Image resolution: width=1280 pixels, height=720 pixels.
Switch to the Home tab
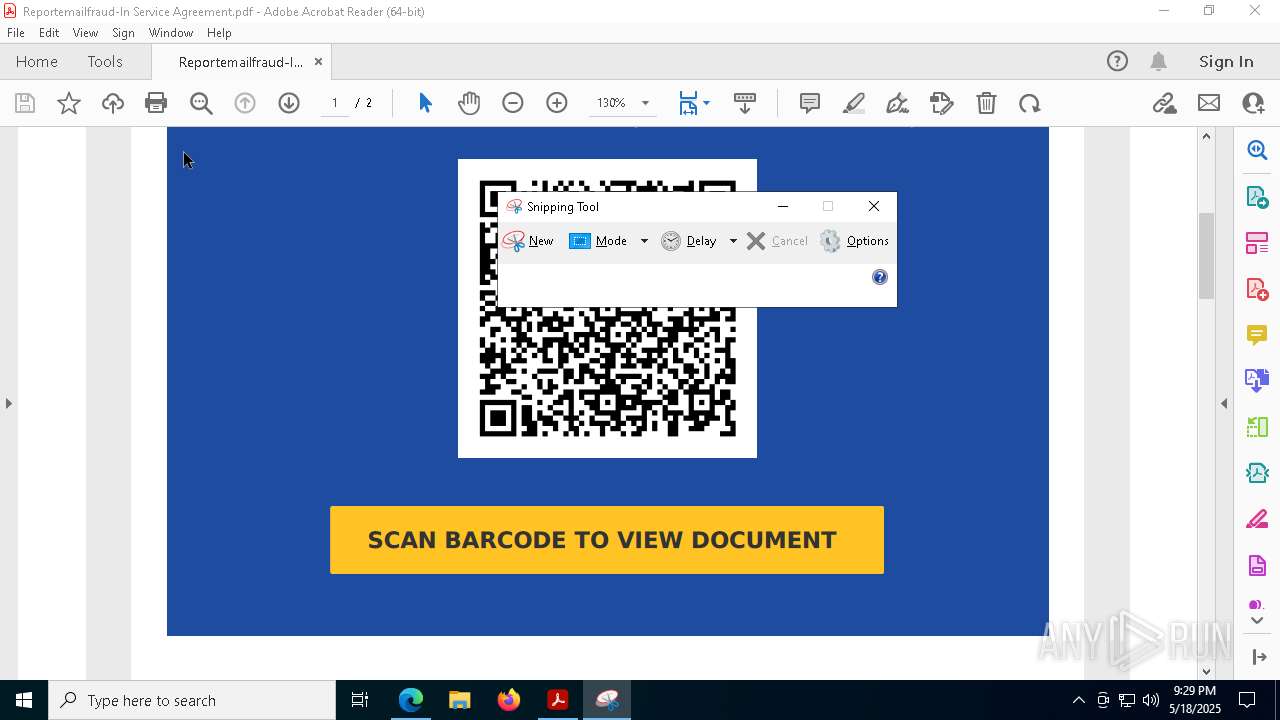pyautogui.click(x=37, y=61)
